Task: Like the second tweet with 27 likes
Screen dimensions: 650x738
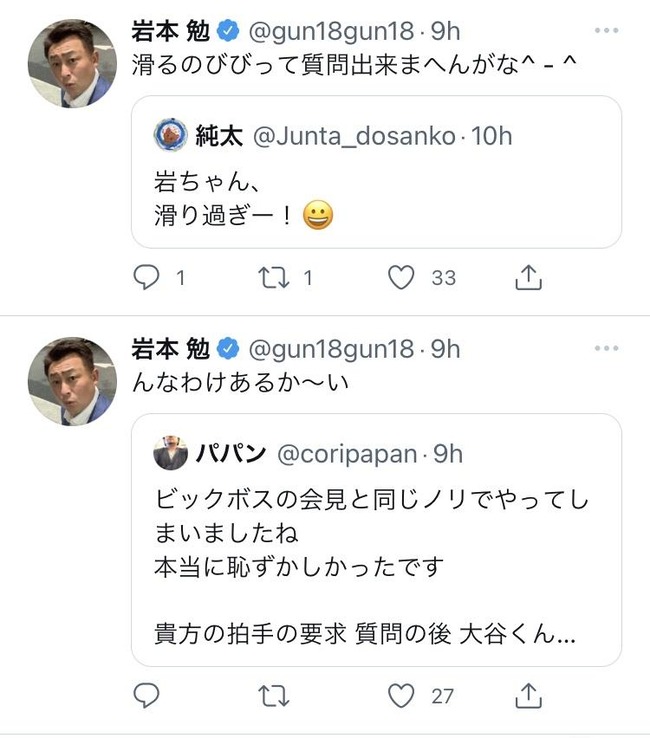Action: pyautogui.click(x=401, y=695)
